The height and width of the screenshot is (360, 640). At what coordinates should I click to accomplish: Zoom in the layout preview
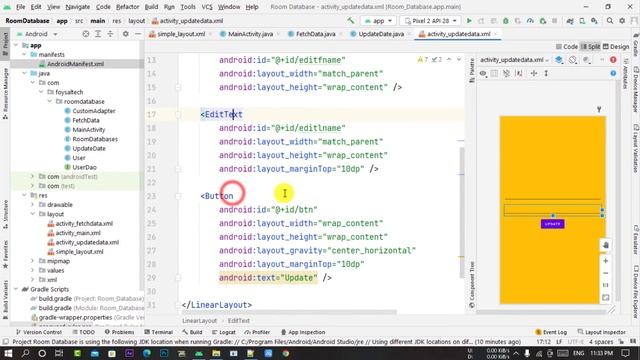(606, 261)
